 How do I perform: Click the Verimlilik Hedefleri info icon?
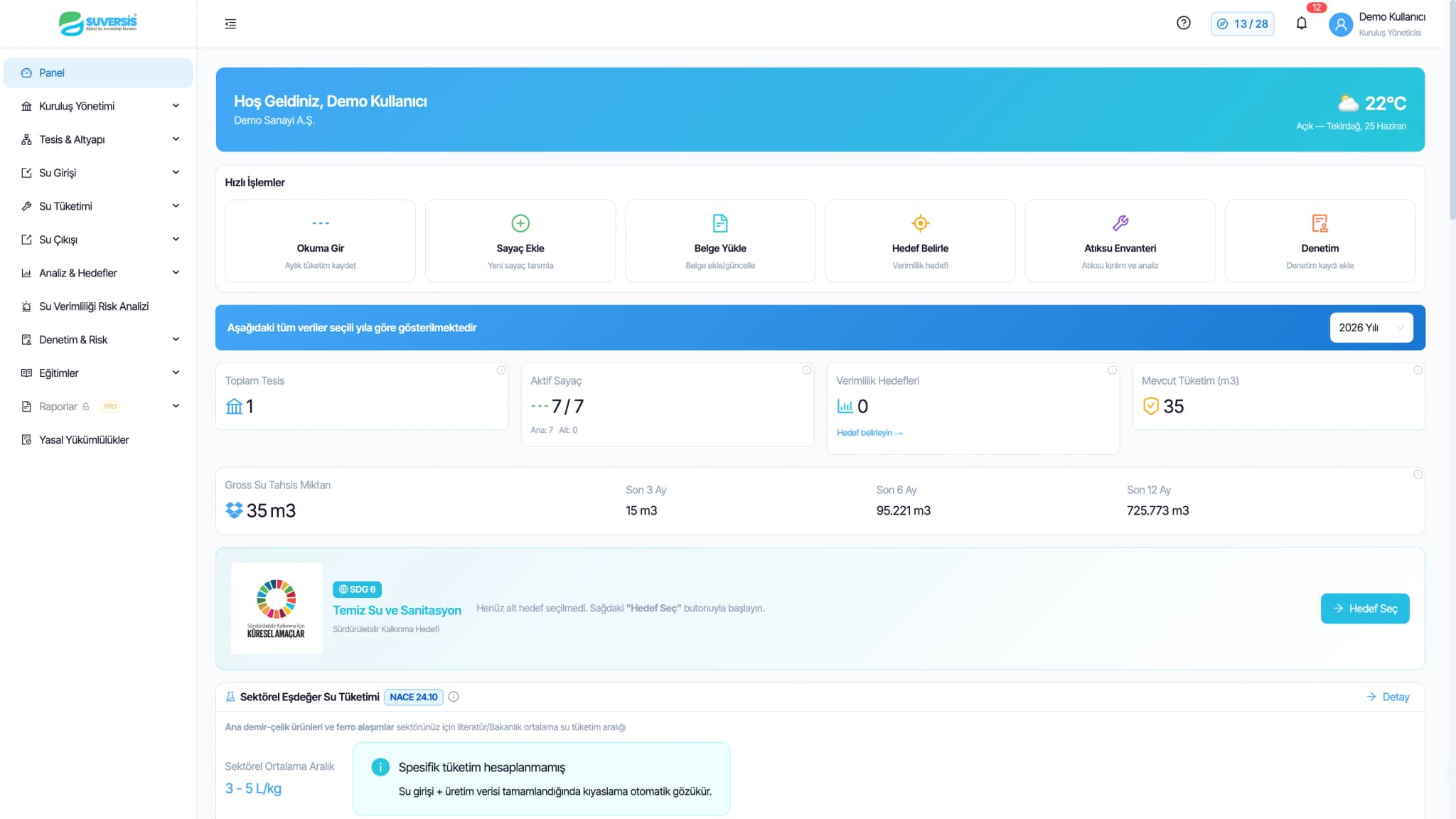point(1112,370)
